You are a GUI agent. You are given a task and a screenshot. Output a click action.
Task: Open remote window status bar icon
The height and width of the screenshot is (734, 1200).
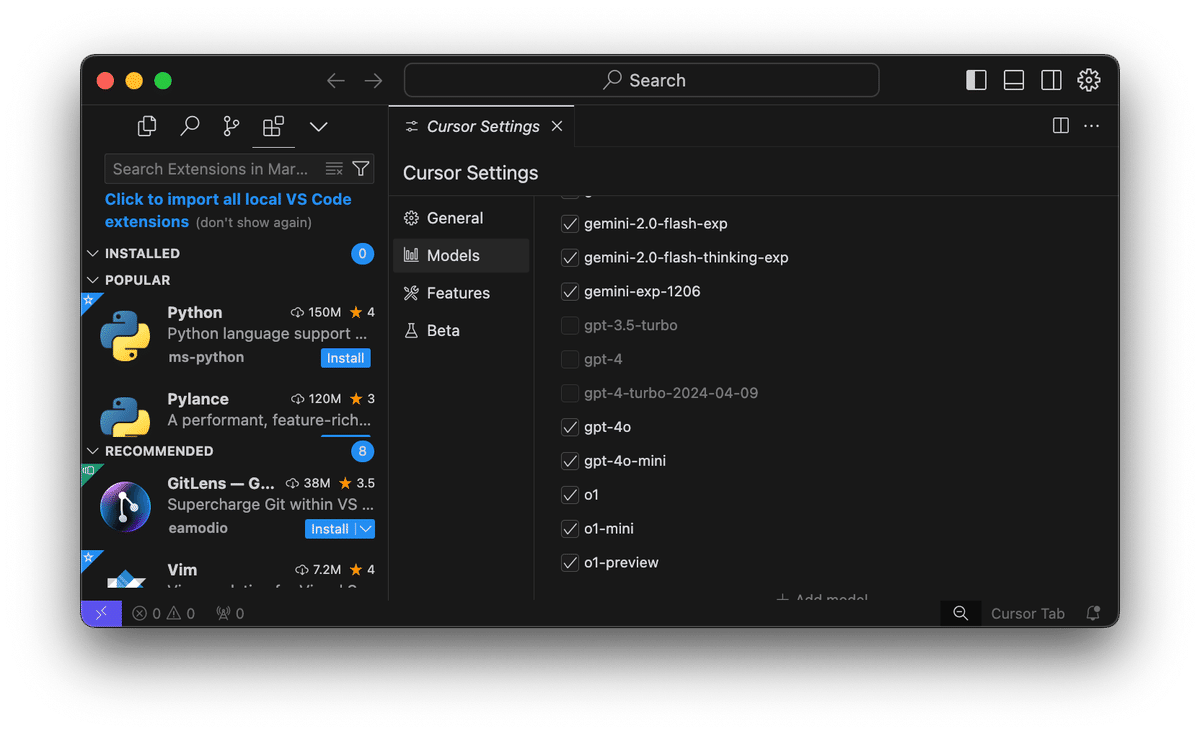tap(101, 613)
